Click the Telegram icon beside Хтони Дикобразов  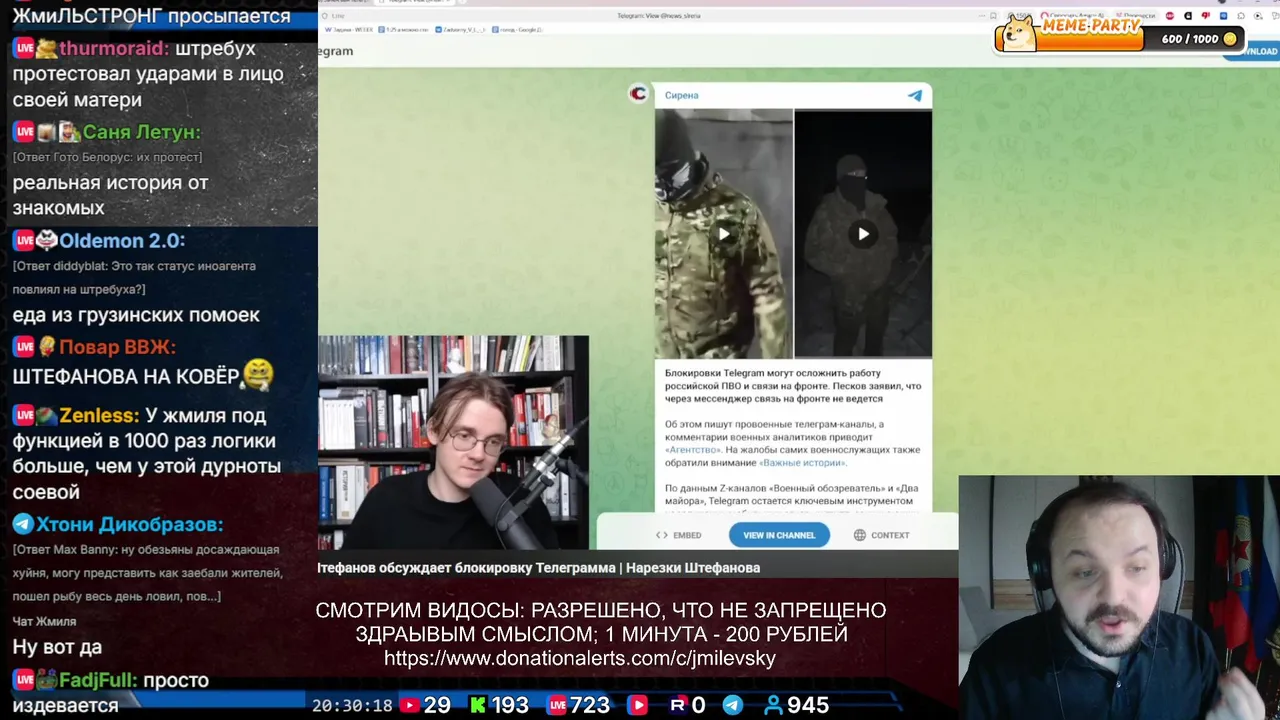click(23, 524)
